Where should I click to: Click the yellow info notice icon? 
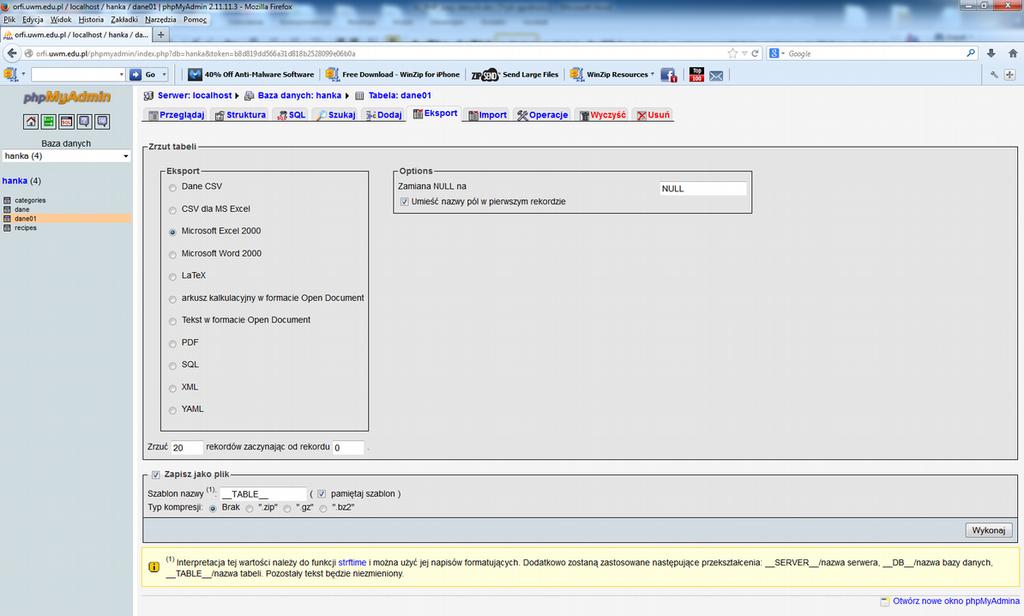[154, 567]
